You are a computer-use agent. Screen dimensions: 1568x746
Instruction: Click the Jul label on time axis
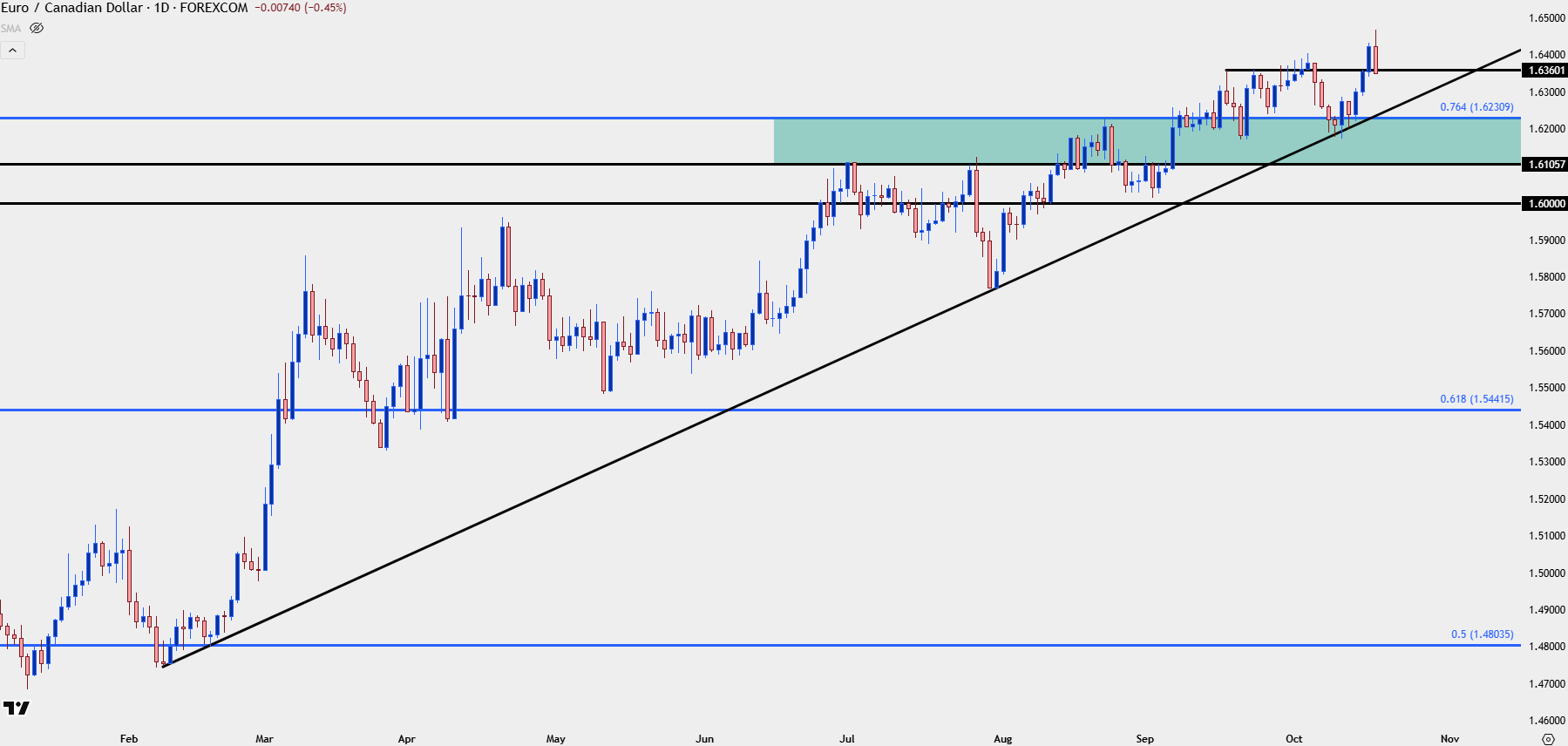point(846,739)
